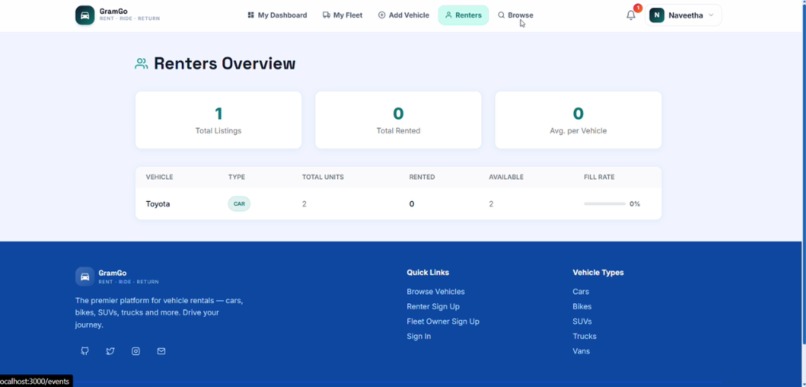Click the RENTED column header
Viewport: 806px width, 387px height.
pos(422,177)
